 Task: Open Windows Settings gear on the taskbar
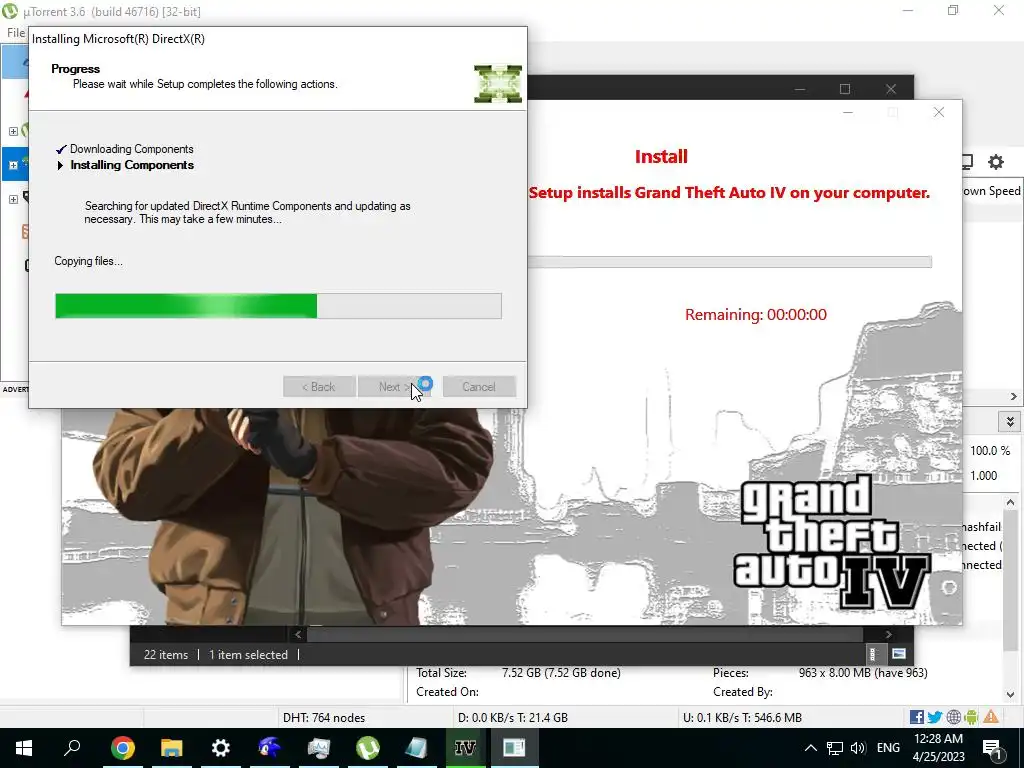(221, 748)
